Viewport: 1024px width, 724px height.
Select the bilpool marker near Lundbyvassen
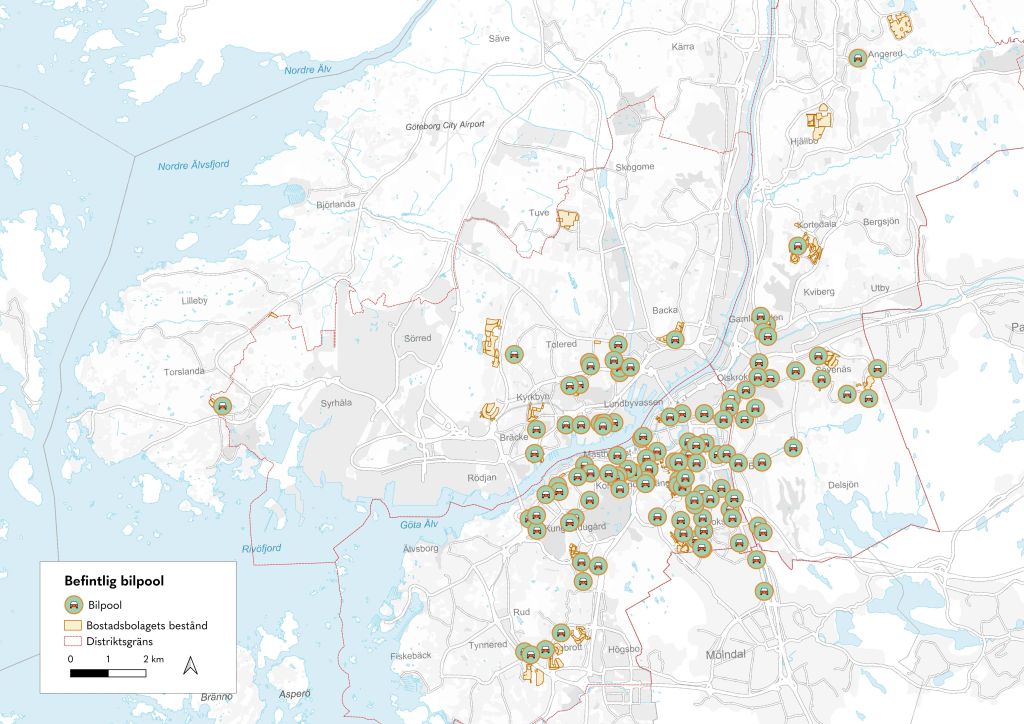(x=603, y=426)
